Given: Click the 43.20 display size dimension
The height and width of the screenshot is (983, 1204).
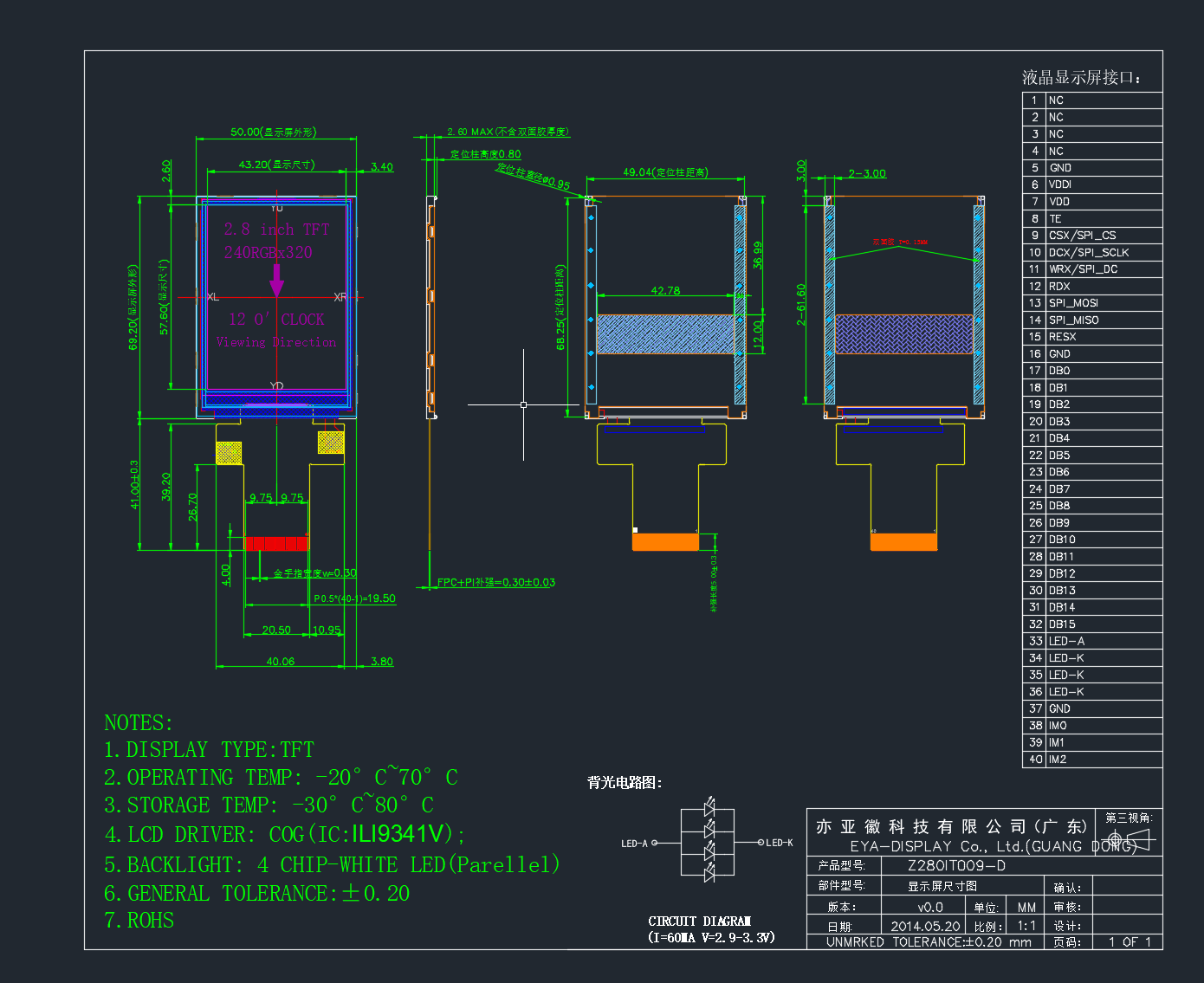Looking at the screenshot, I should 277,165.
